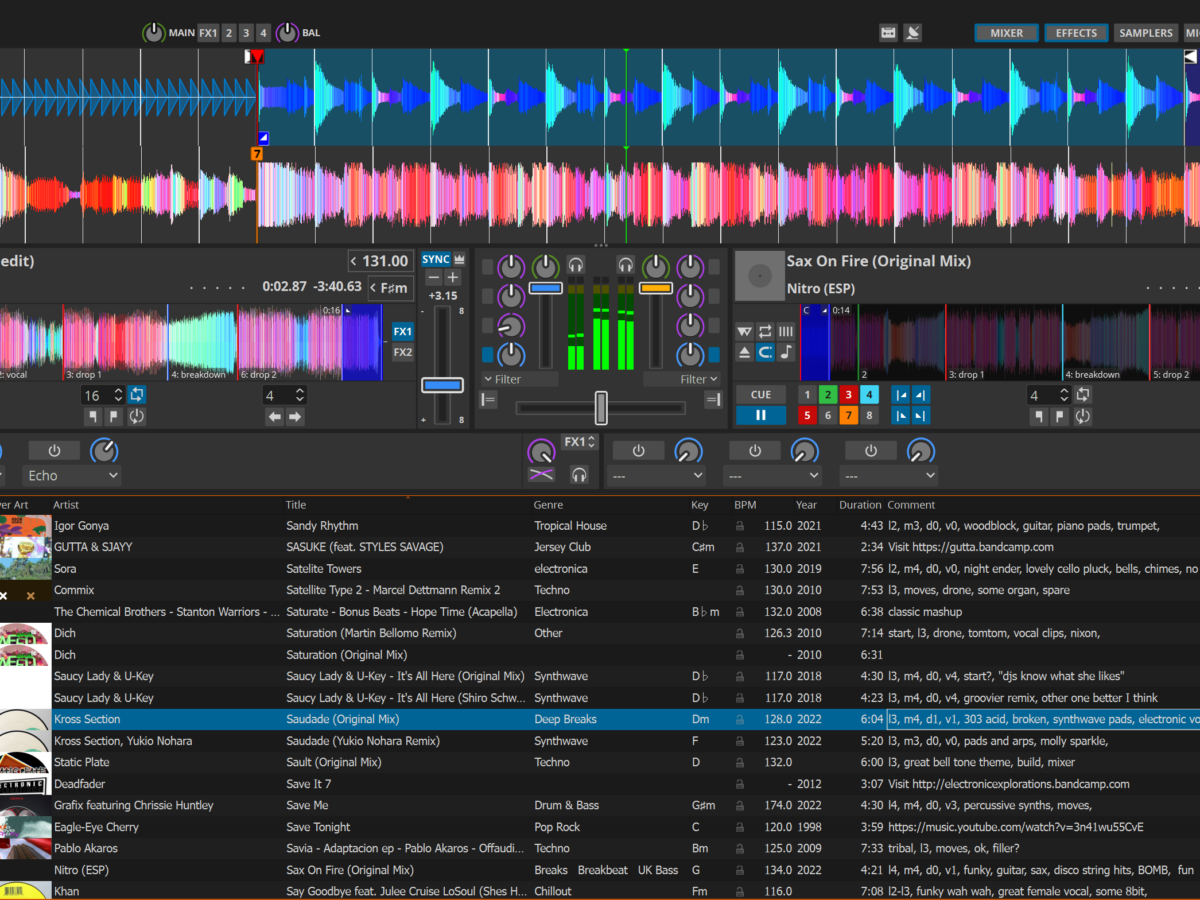Eject the track from the right deck
1200x900 pixels.
click(x=744, y=352)
